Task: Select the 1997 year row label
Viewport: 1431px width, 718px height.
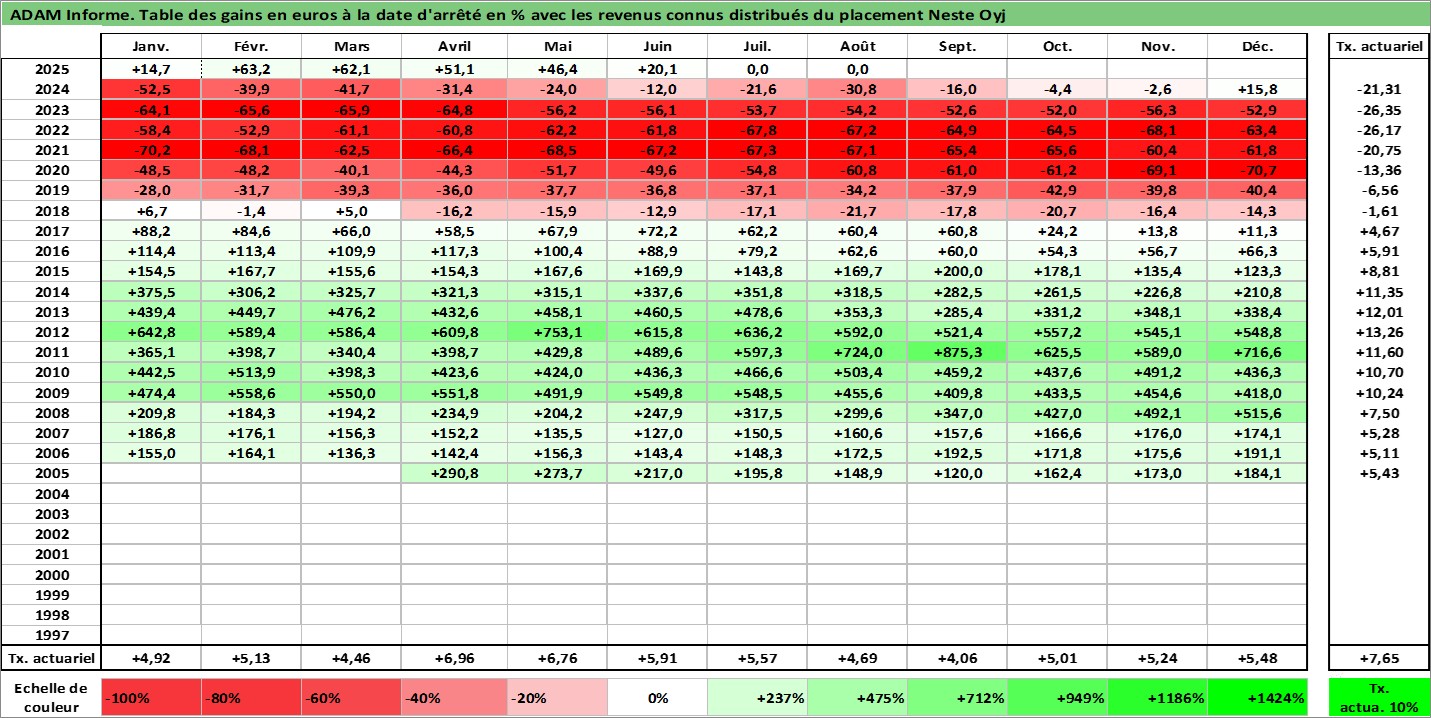Action: tap(51, 635)
